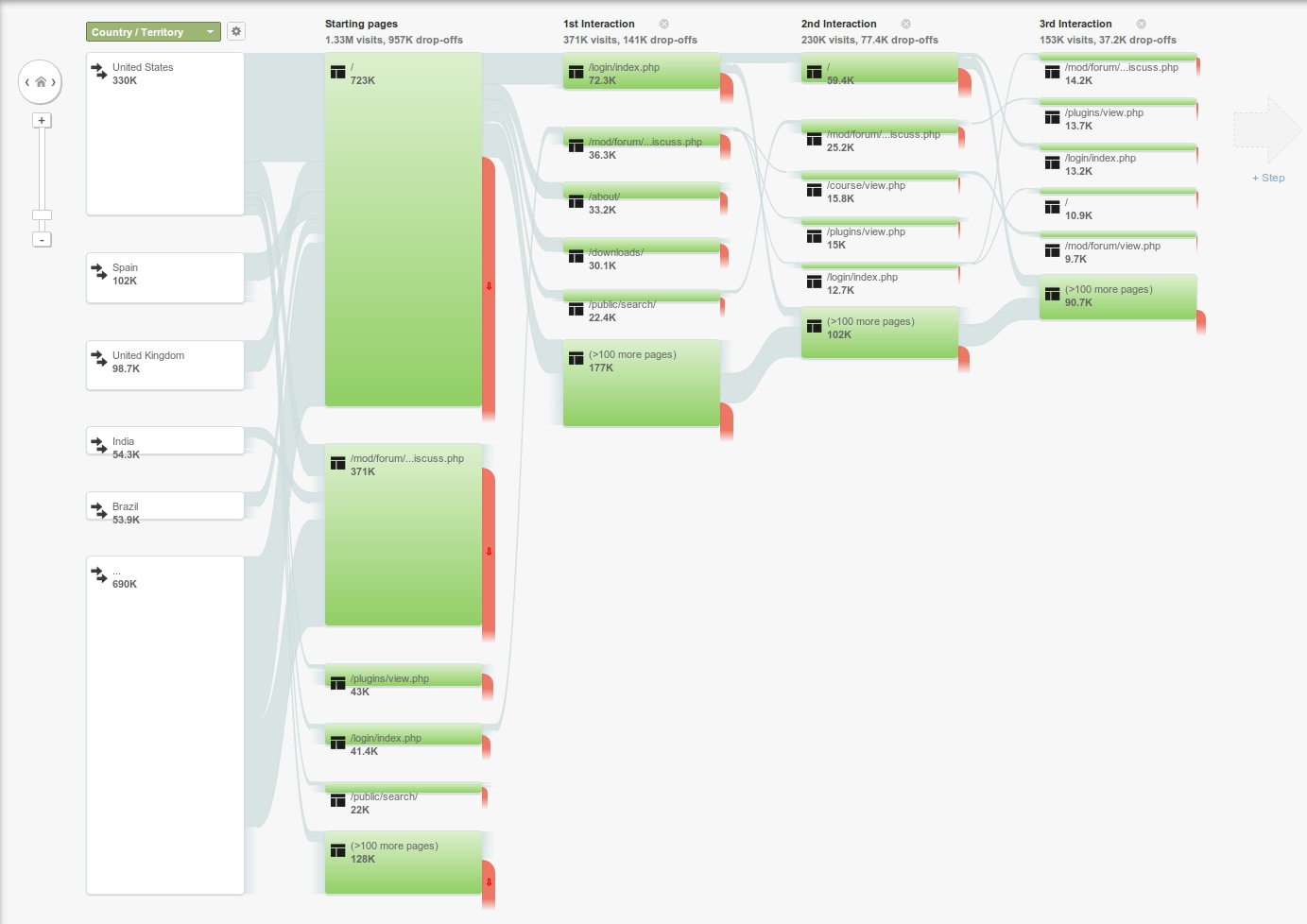Expand (>100 more pages) in 1st Interaction
The width and height of the screenshot is (1307, 924).
pos(642,383)
